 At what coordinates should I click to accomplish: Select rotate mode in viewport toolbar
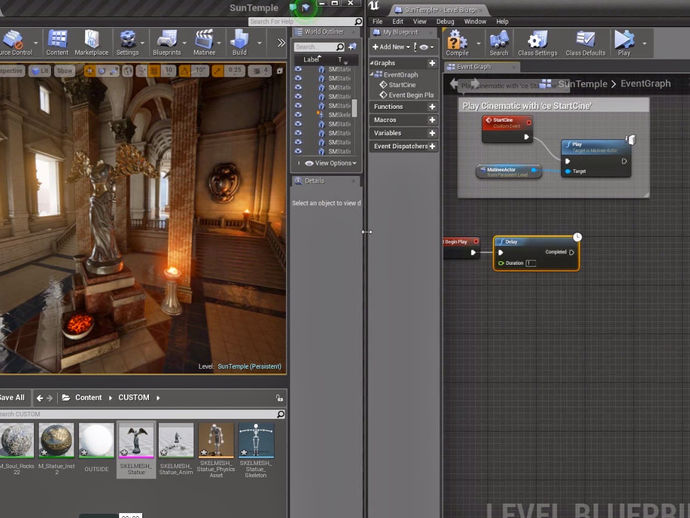(x=102, y=71)
